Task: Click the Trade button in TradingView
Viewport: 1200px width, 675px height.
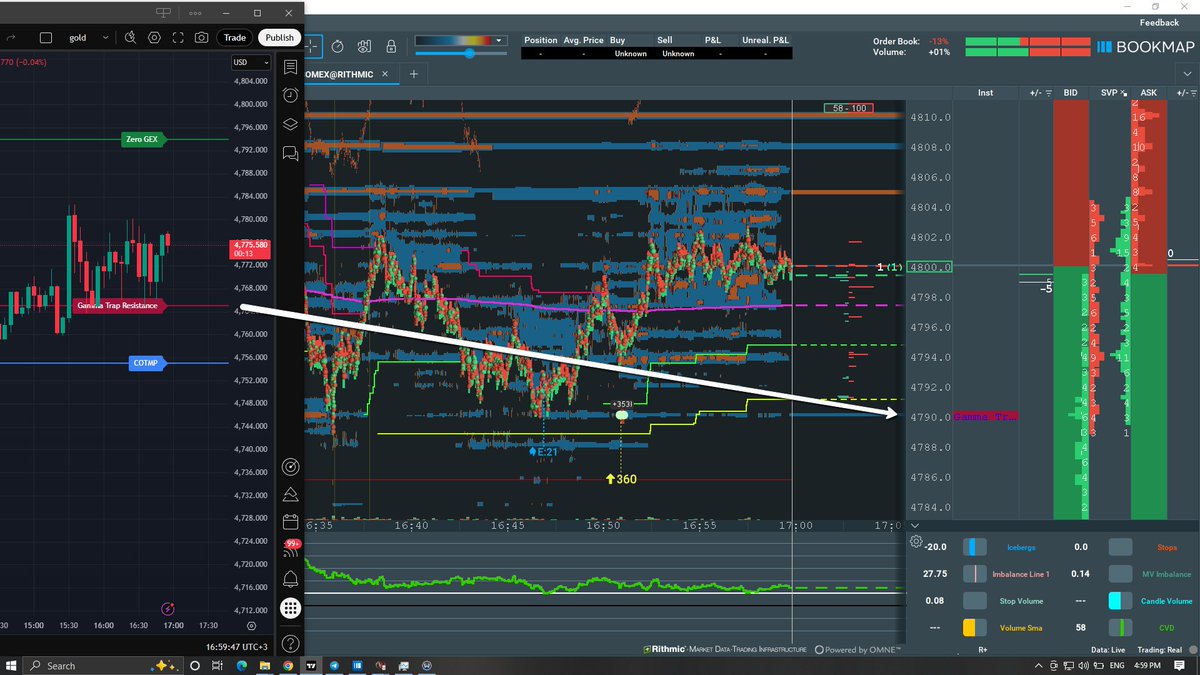Action: click(x=235, y=37)
